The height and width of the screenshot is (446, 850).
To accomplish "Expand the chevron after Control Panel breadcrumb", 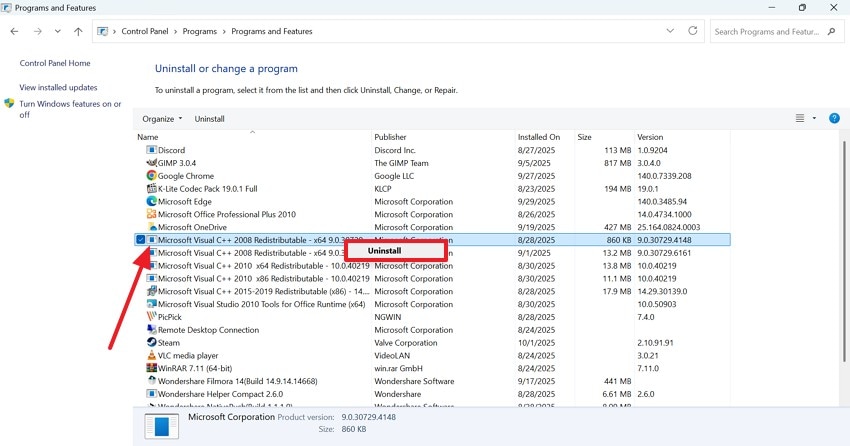I will (x=176, y=31).
